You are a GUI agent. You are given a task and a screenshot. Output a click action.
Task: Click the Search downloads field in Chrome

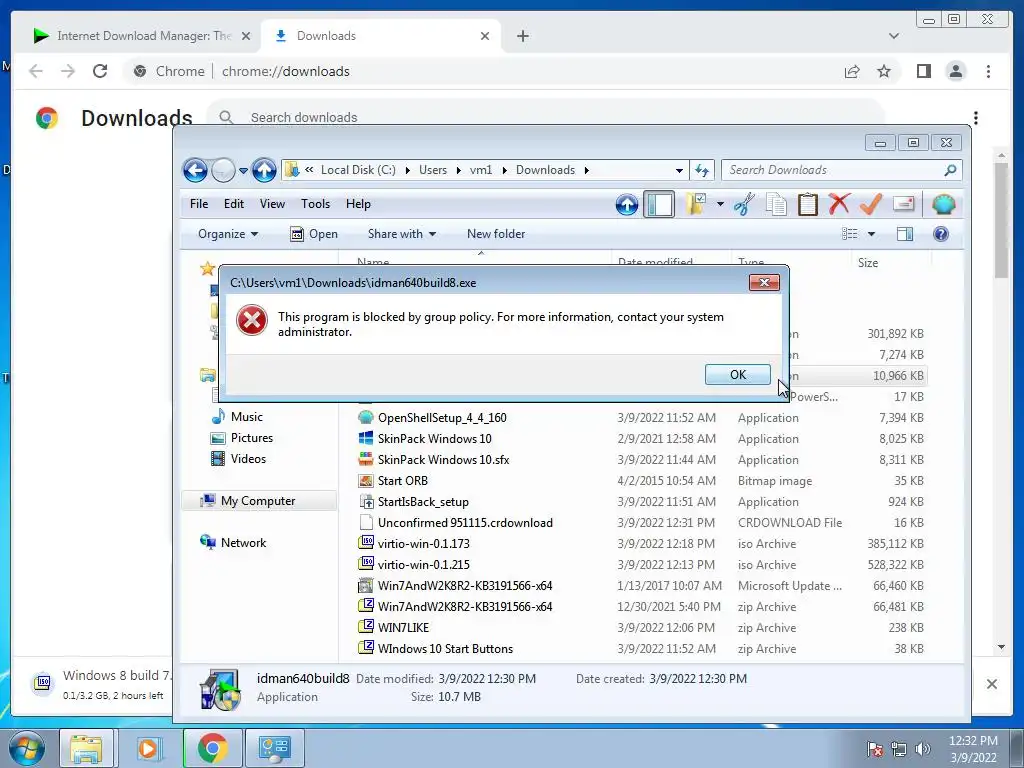[545, 118]
